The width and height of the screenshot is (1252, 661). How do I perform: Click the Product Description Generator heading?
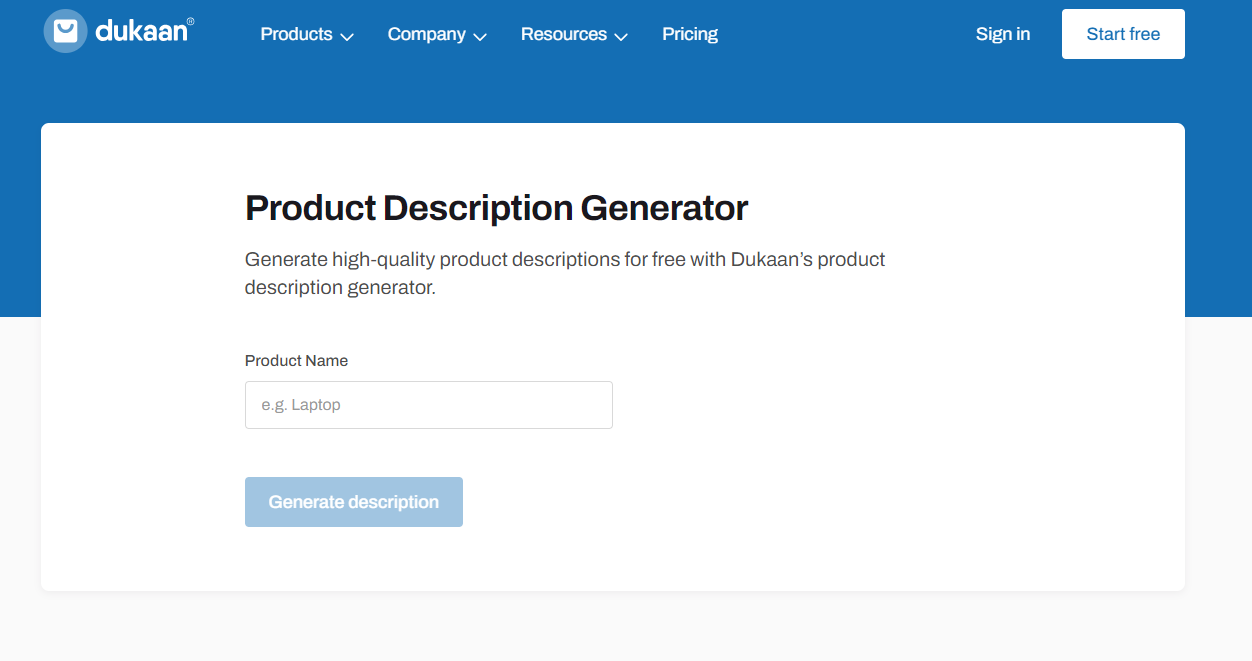pyautogui.click(x=497, y=208)
